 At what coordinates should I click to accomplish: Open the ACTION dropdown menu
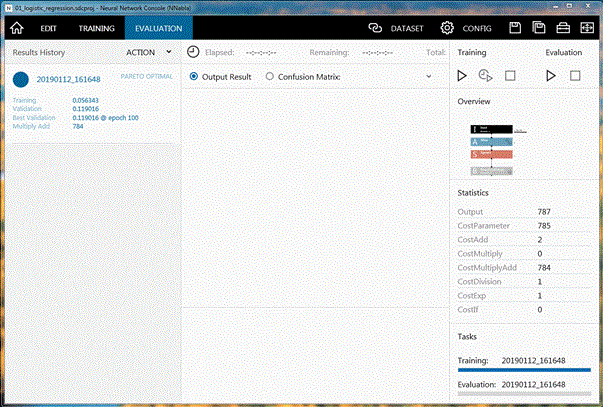point(149,52)
